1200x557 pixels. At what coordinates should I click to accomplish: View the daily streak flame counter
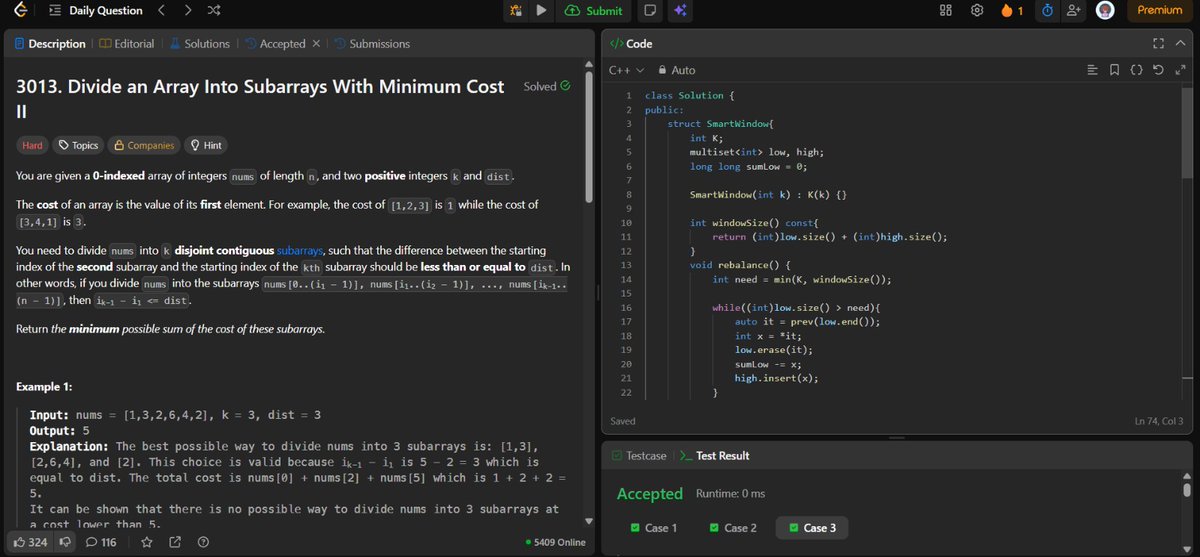(1011, 11)
